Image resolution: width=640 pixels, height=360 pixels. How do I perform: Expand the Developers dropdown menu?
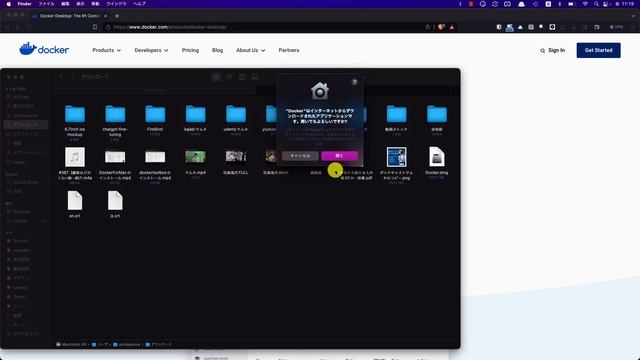pos(151,50)
